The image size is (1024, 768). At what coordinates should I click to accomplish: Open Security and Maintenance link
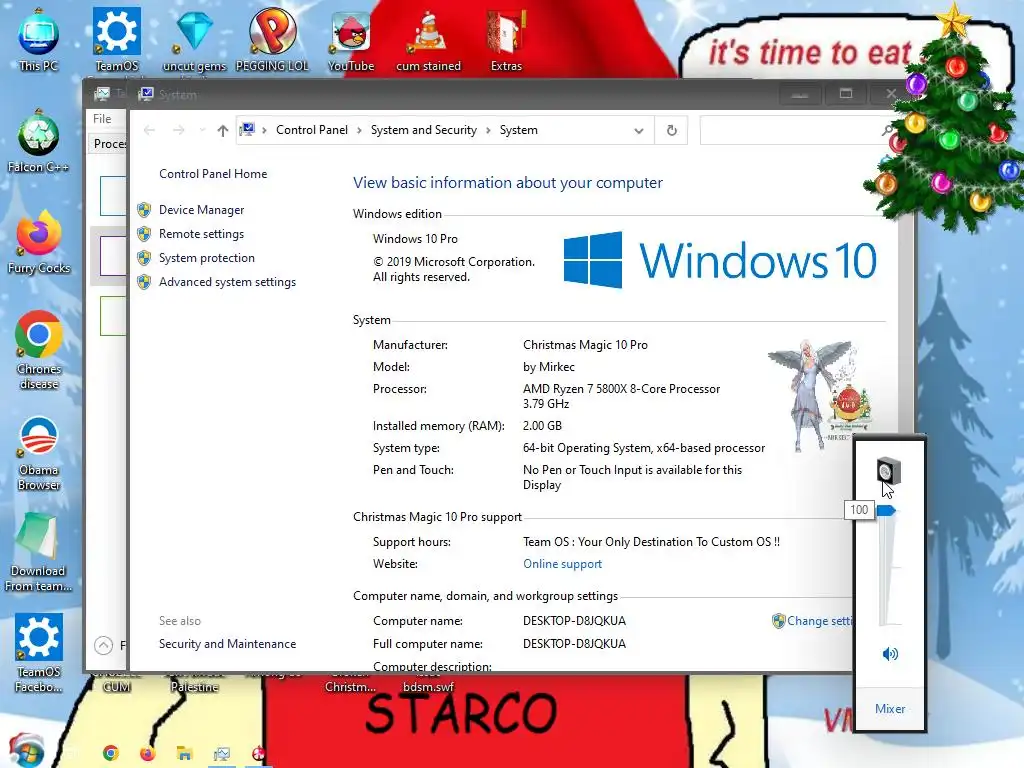[x=227, y=644]
